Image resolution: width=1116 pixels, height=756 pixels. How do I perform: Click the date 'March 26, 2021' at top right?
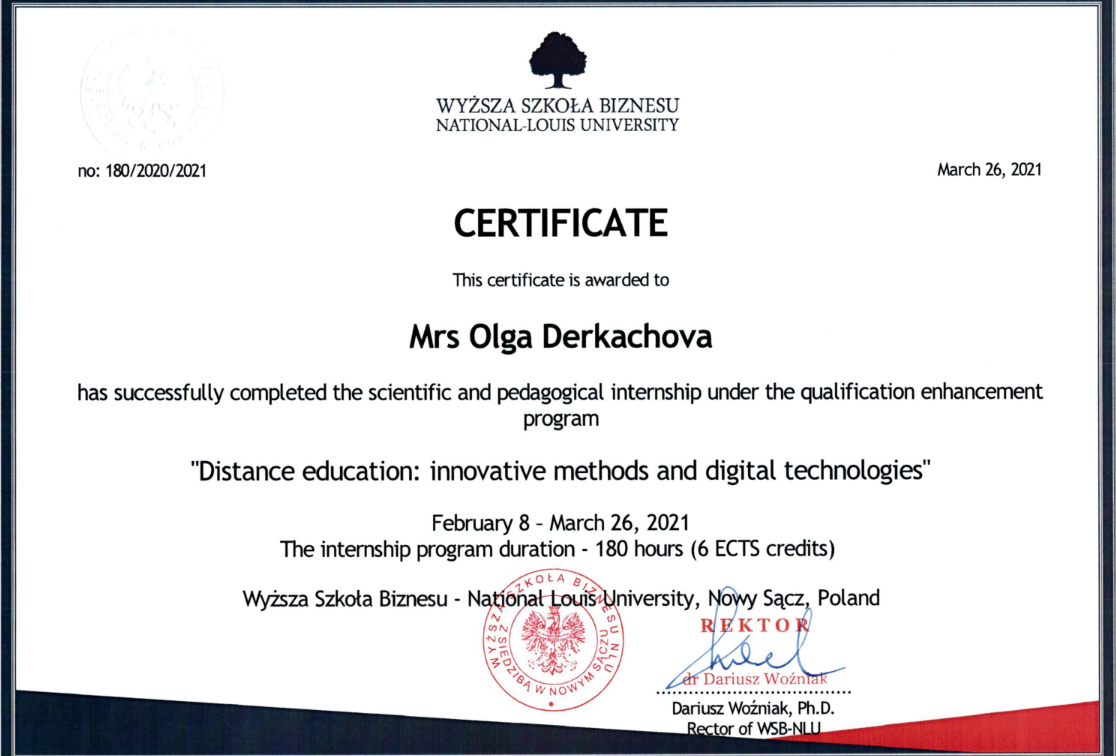coord(989,169)
